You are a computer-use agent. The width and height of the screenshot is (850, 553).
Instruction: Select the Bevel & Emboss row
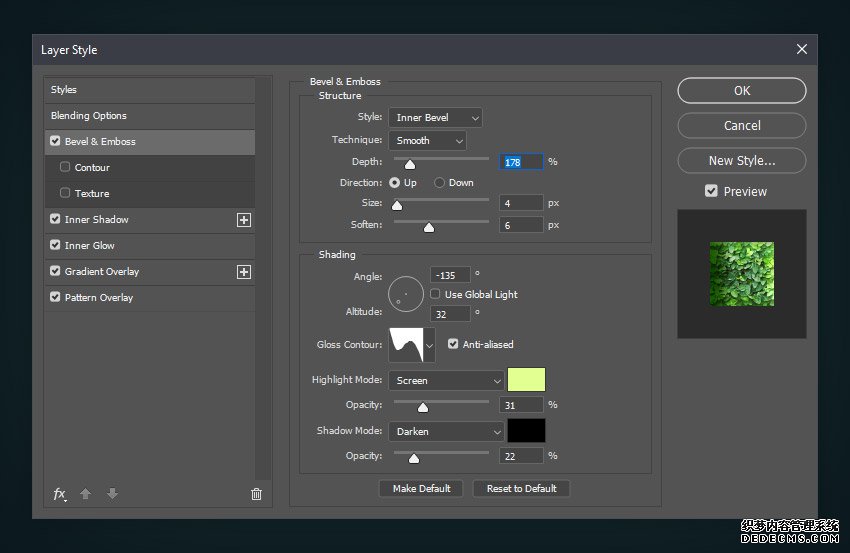(150, 142)
